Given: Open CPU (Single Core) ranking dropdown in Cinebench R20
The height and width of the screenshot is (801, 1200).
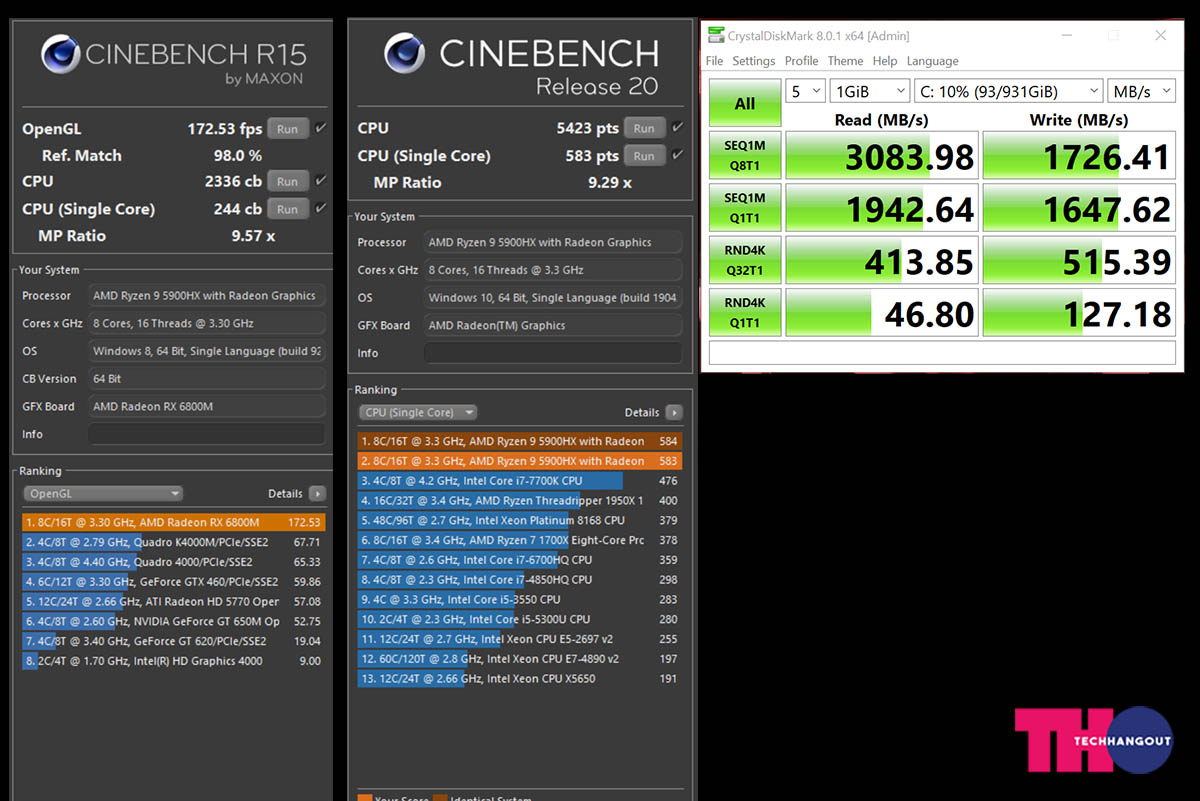Looking at the screenshot, I should [x=418, y=412].
